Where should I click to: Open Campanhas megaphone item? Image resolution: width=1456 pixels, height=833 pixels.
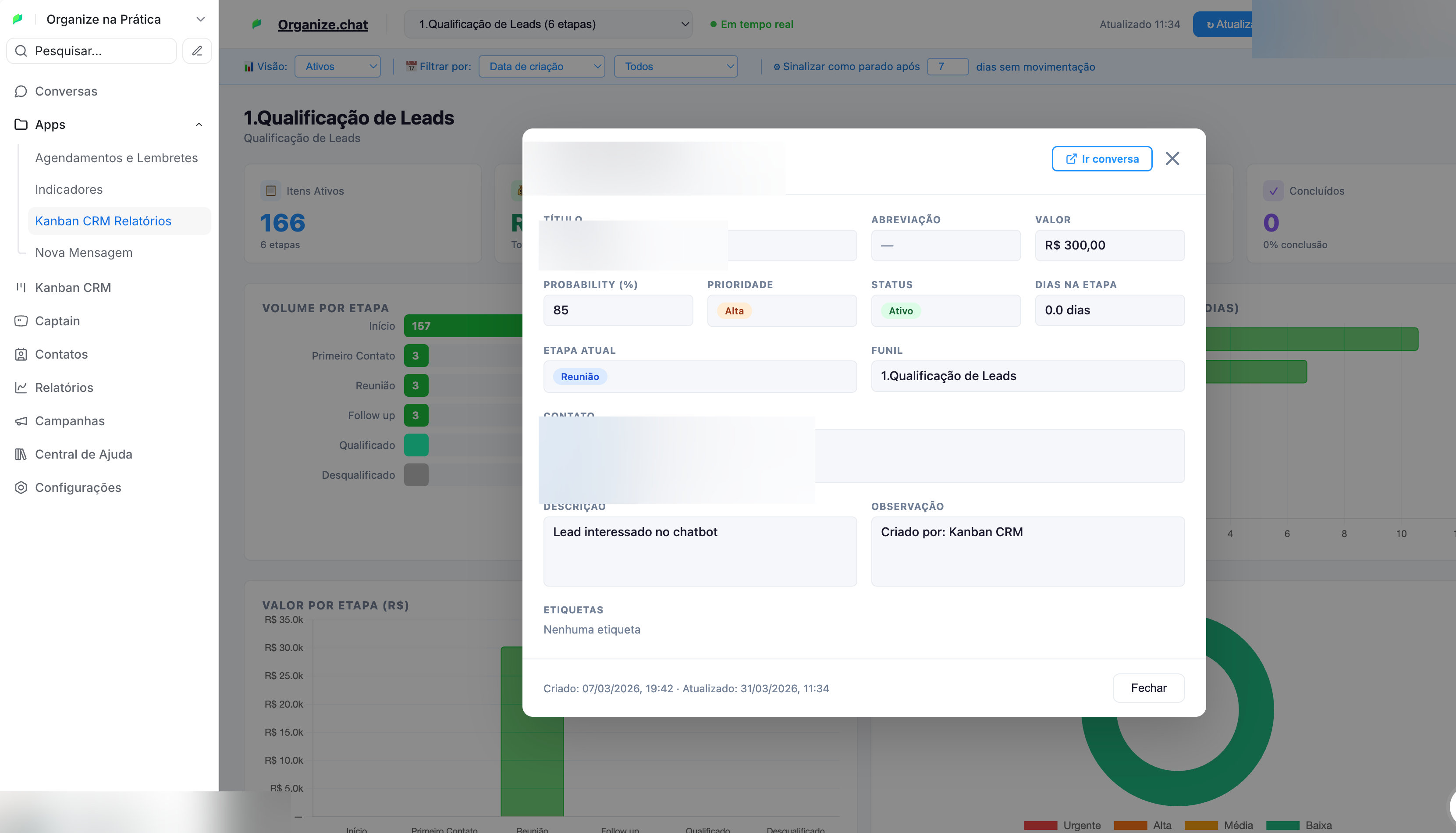[x=70, y=421]
